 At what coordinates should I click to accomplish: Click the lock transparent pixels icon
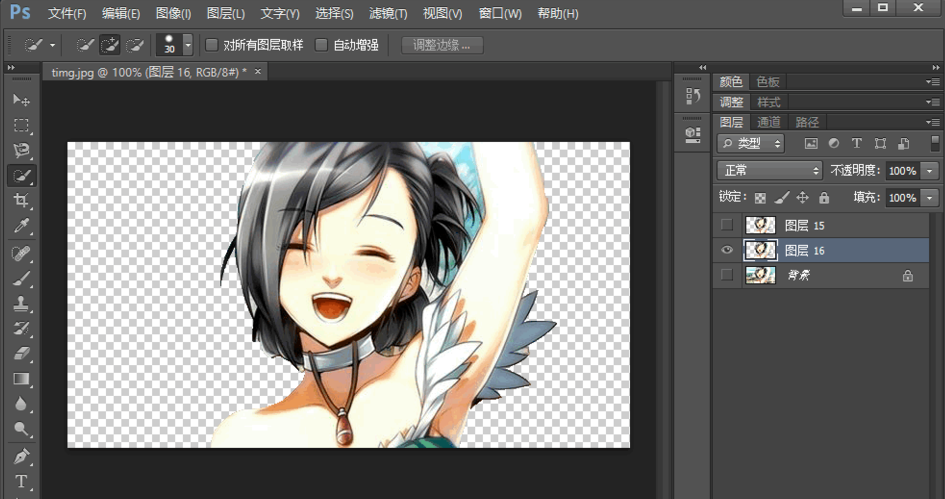tap(760, 198)
